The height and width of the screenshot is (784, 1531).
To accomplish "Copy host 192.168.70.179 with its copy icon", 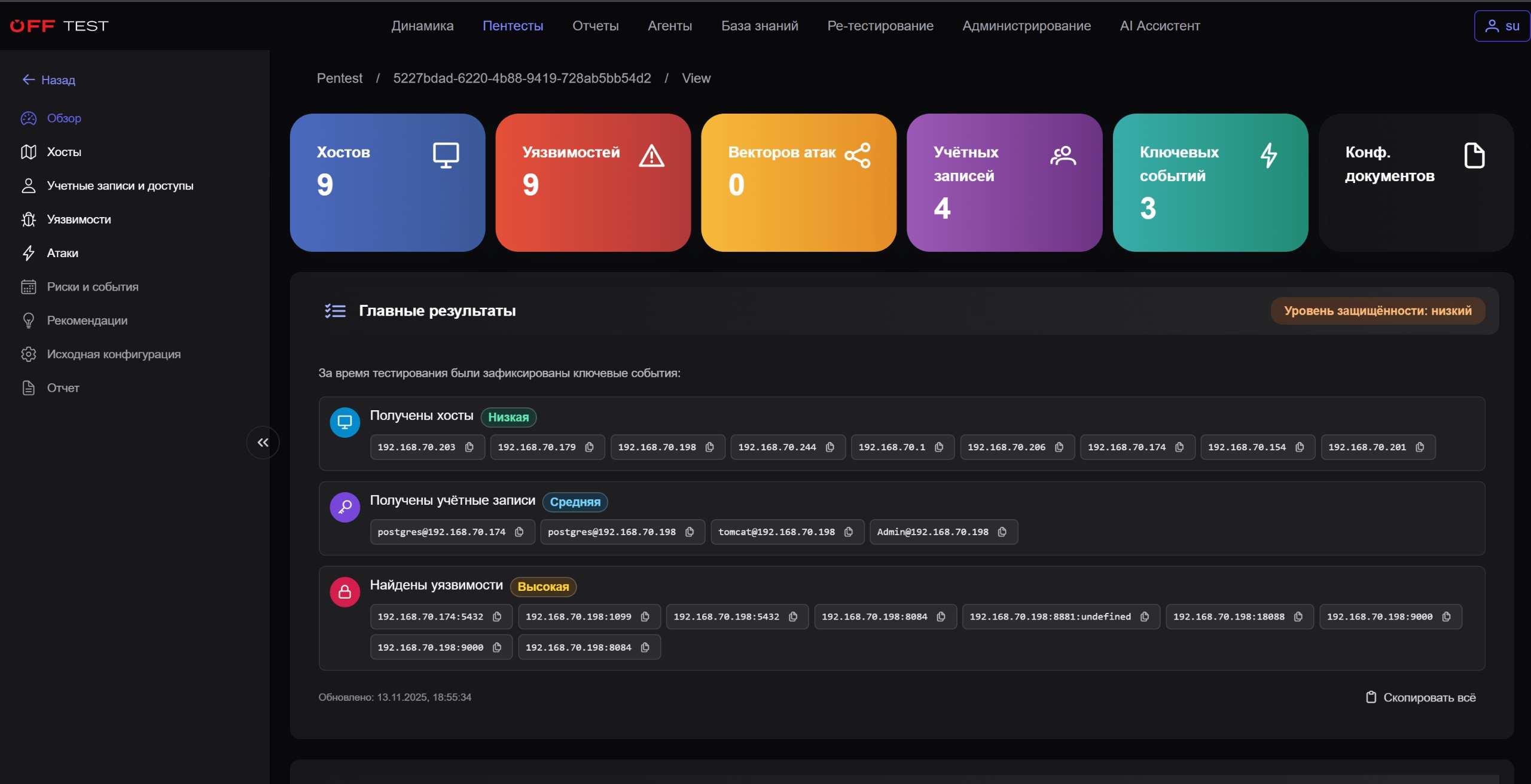I will pyautogui.click(x=590, y=447).
